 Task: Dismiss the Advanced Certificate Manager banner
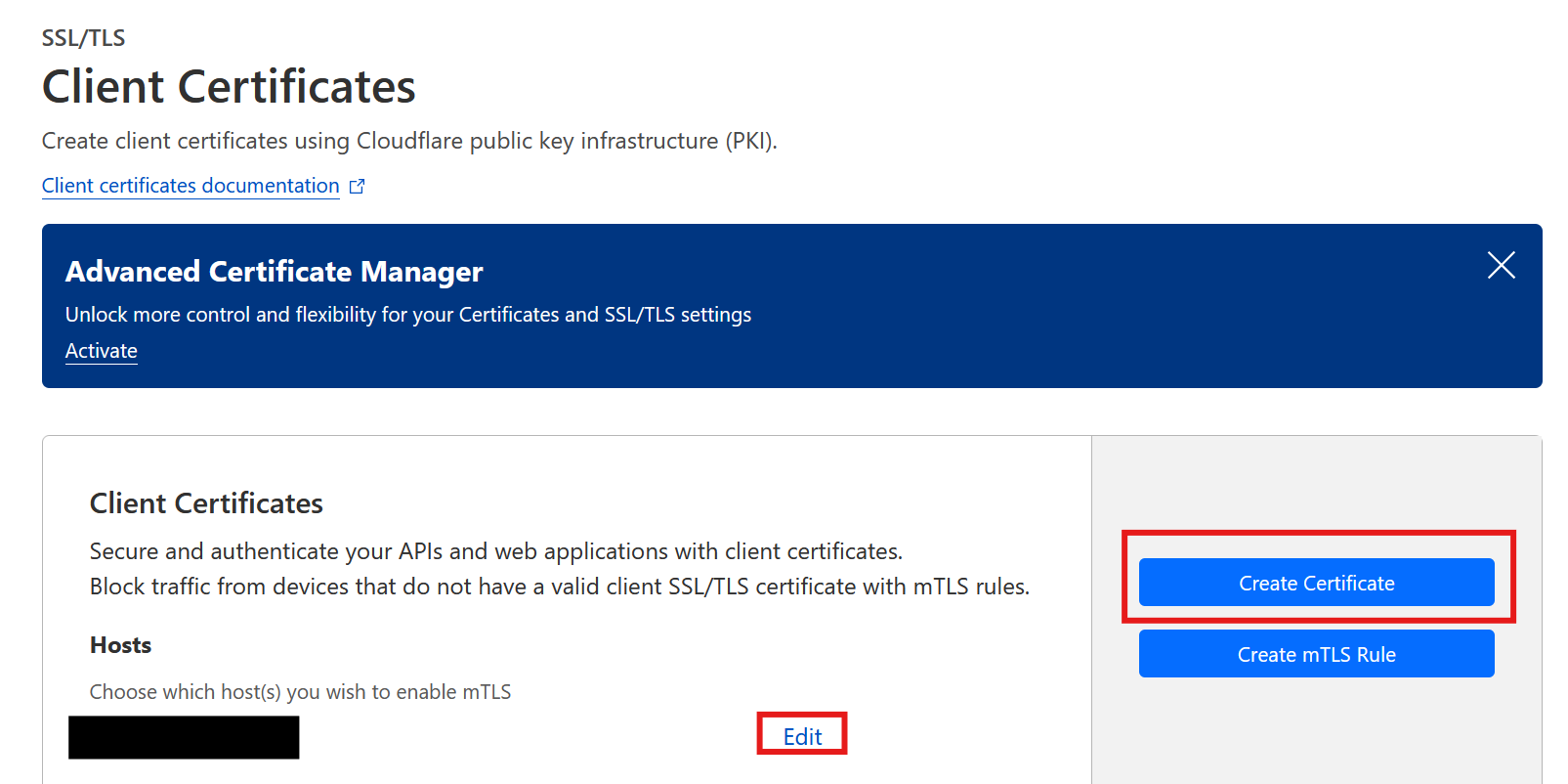tap(1501, 265)
